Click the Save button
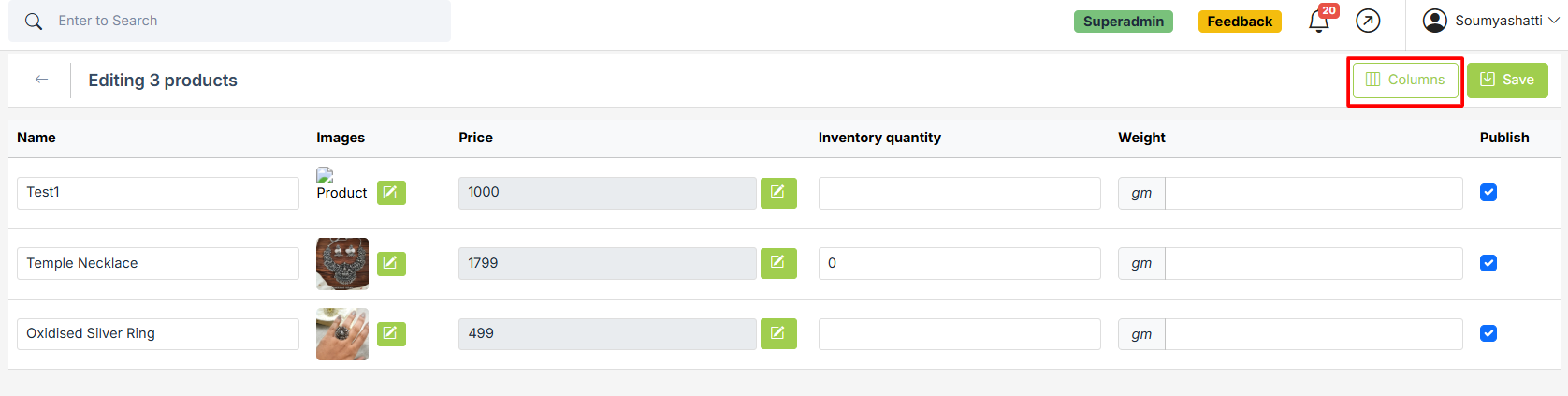 tap(1507, 80)
